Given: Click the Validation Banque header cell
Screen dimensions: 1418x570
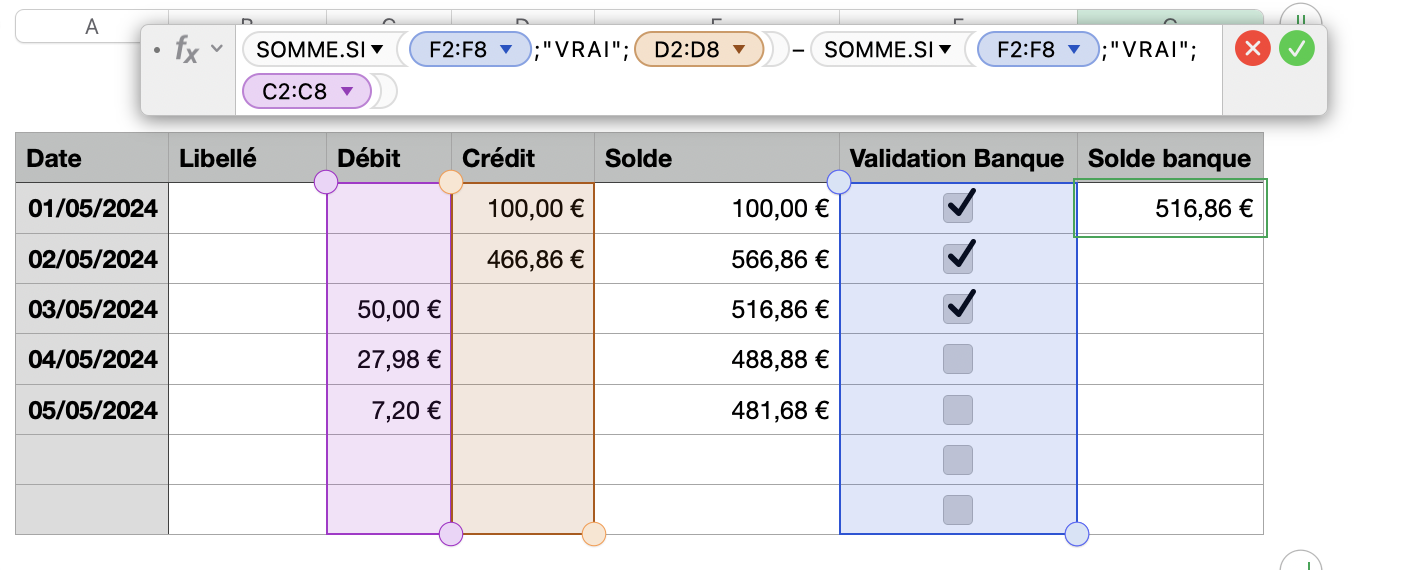Looking at the screenshot, I should [957, 158].
